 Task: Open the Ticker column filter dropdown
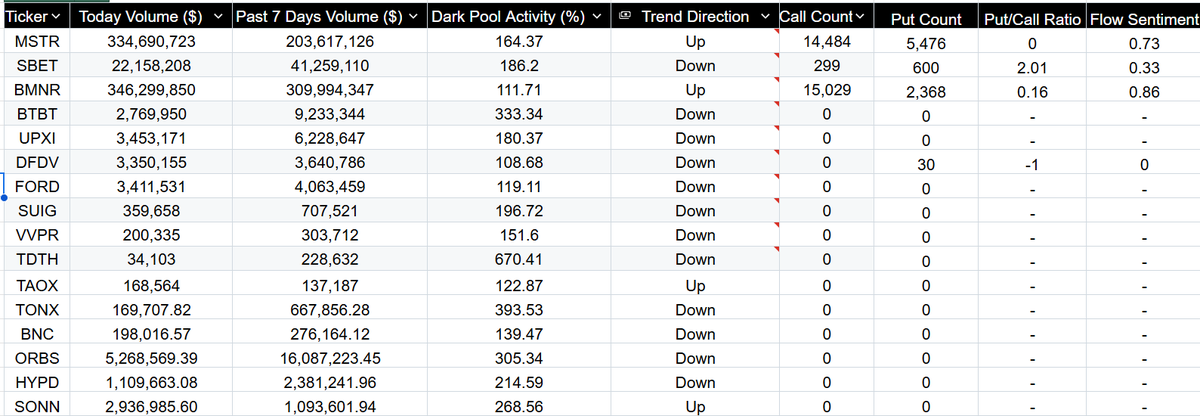[55, 17]
